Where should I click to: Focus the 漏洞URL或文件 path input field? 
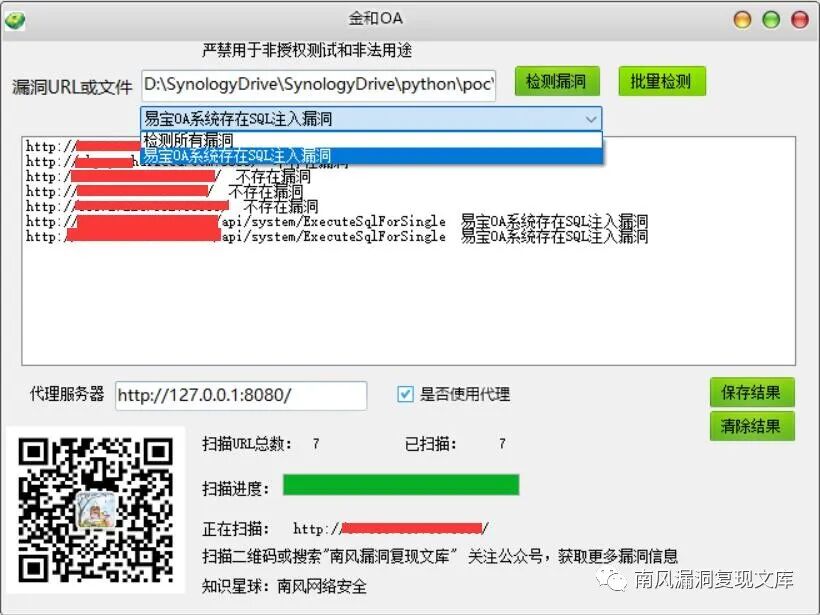[318, 85]
